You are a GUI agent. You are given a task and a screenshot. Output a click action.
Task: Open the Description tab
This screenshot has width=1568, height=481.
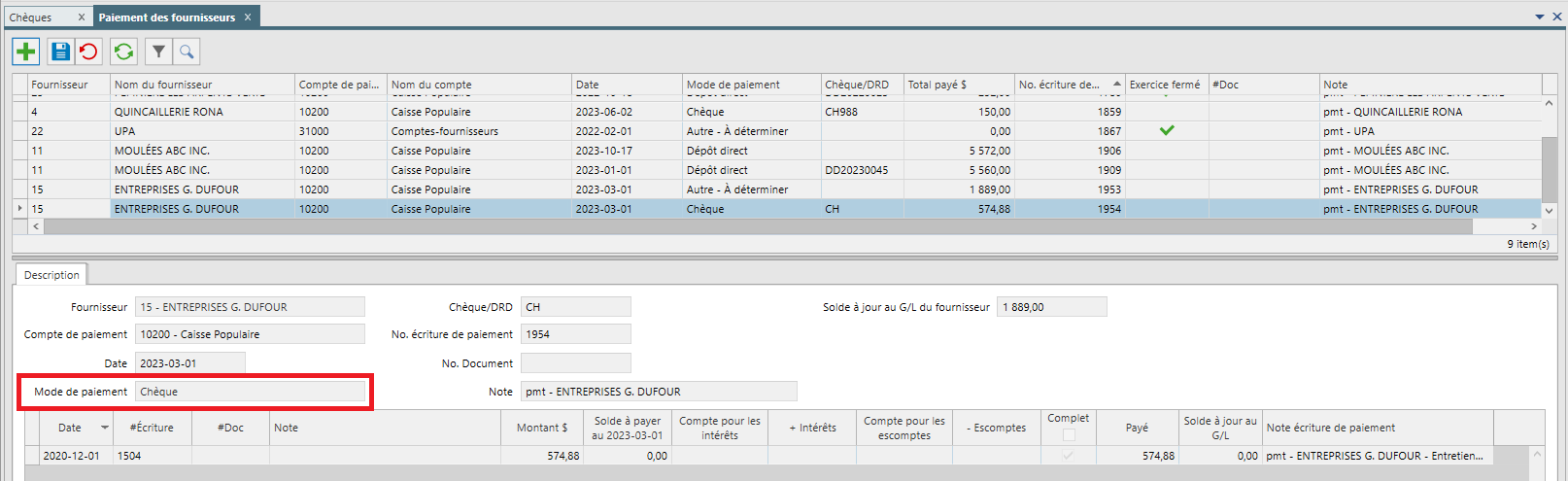pos(51,275)
